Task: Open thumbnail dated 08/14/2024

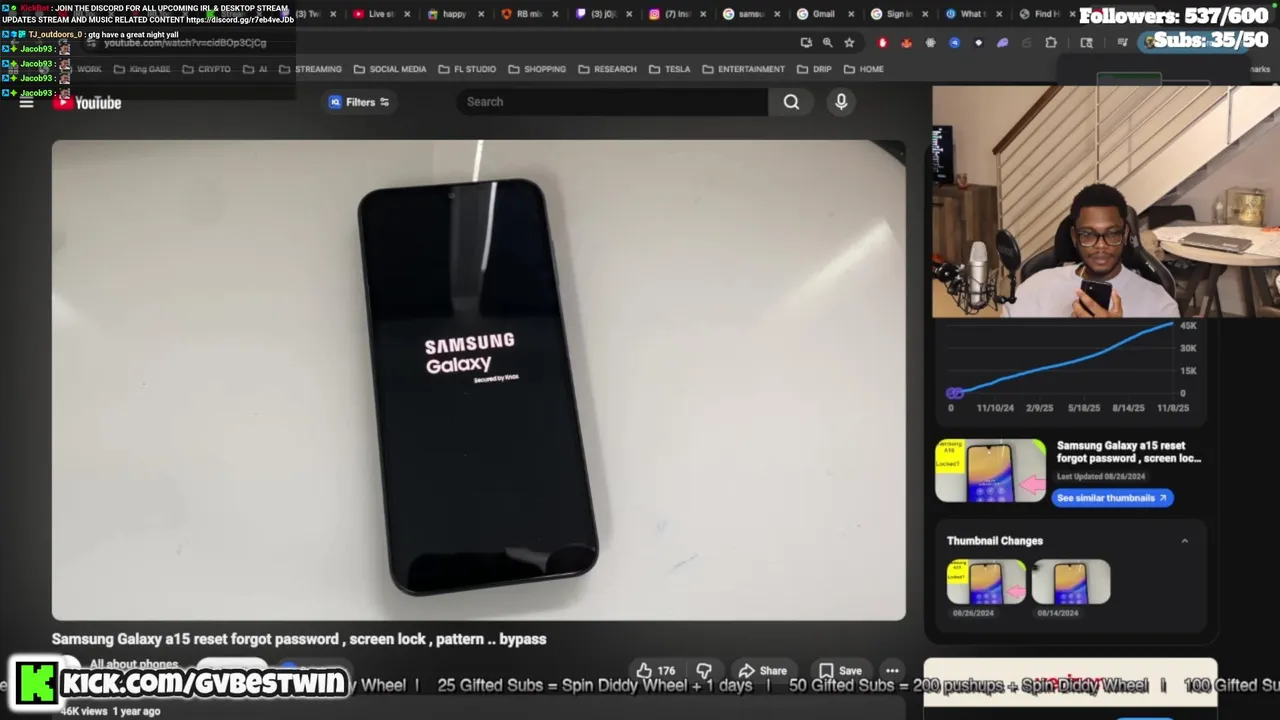Action: click(1070, 582)
